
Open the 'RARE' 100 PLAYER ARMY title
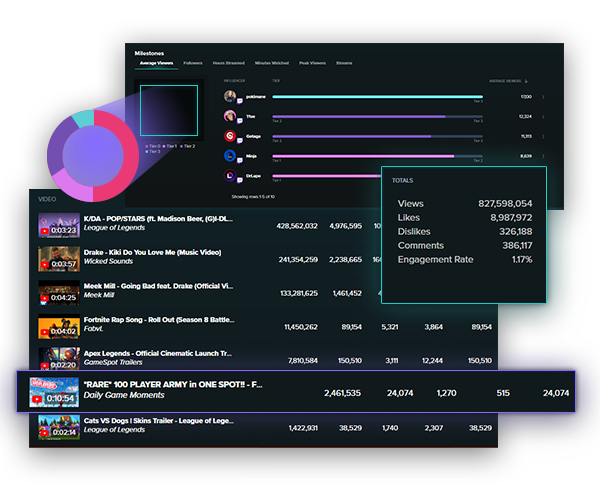point(173,384)
